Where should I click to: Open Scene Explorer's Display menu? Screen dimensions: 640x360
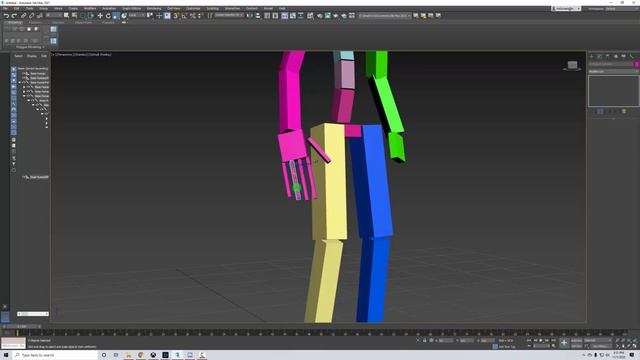(31, 56)
